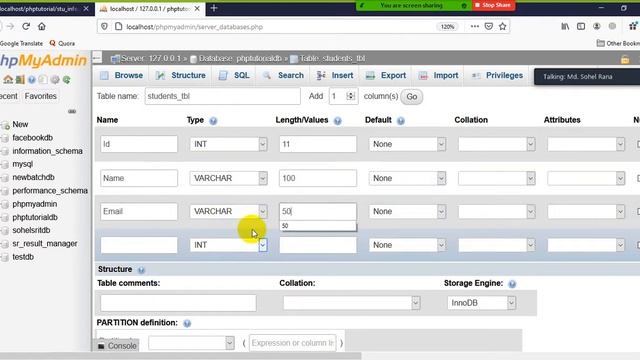Image resolution: width=640 pixels, height=360 pixels.
Task: Click help icon next to Type header
Action: pyautogui.click(x=213, y=121)
